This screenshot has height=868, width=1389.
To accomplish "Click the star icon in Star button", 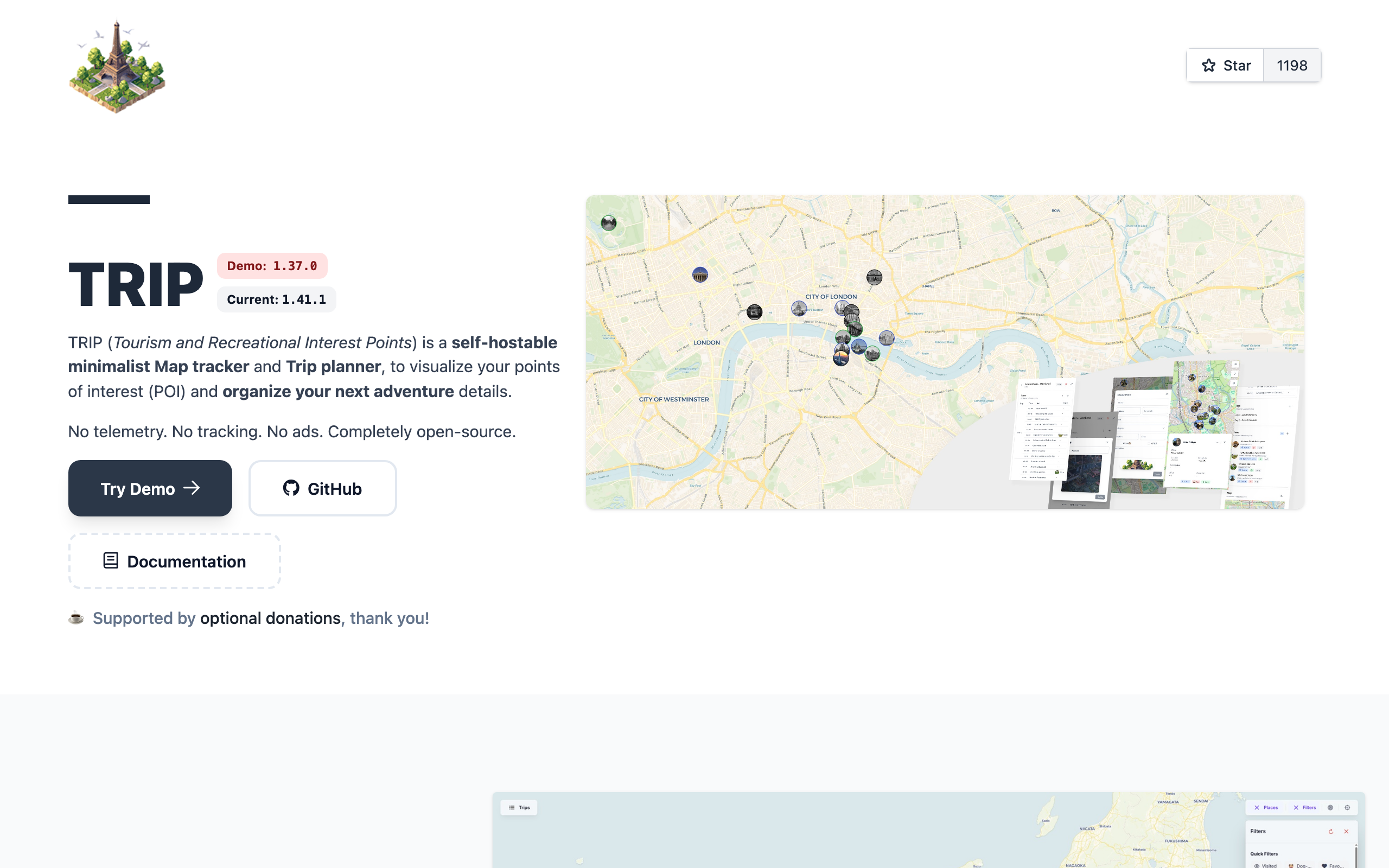I will [1208, 66].
